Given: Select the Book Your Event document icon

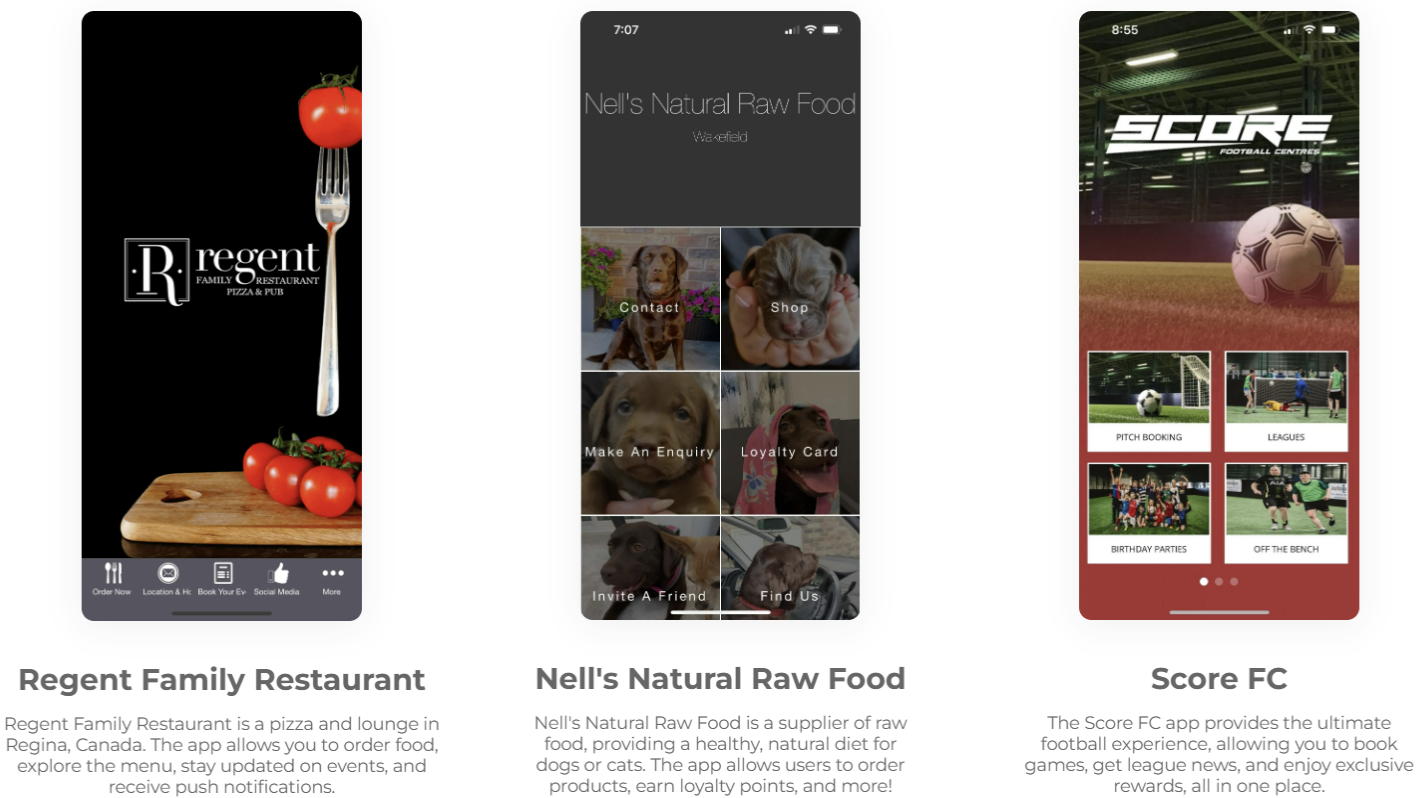Looking at the screenshot, I should click(223, 573).
